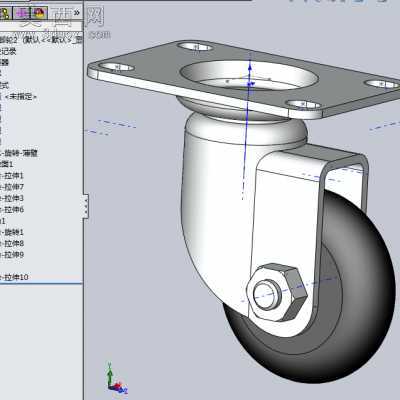Select the 旋转1 feature
Viewport: 400px width, 400px height.
tap(12, 232)
